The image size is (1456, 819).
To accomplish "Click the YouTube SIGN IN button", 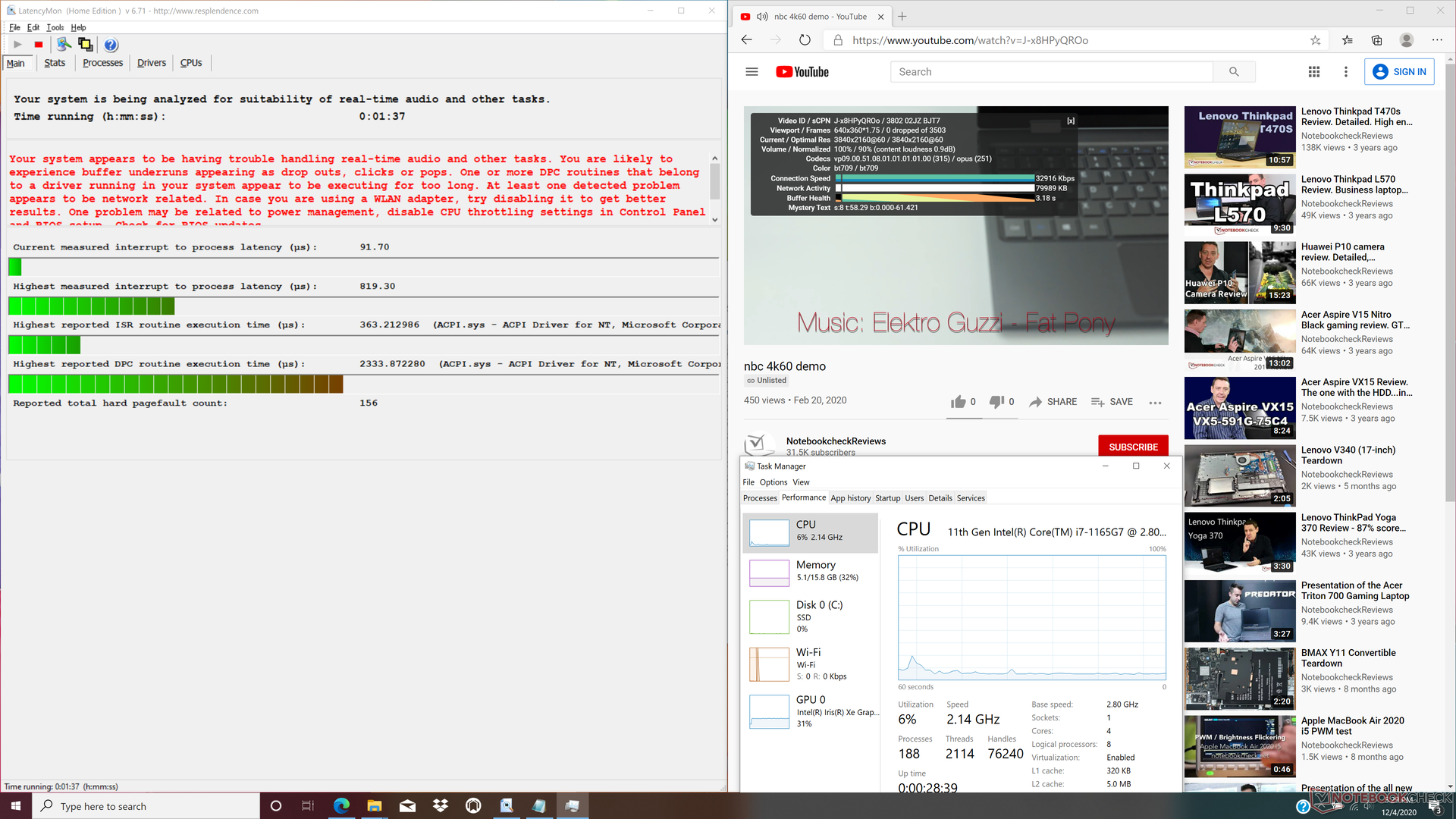I will click(x=1399, y=71).
